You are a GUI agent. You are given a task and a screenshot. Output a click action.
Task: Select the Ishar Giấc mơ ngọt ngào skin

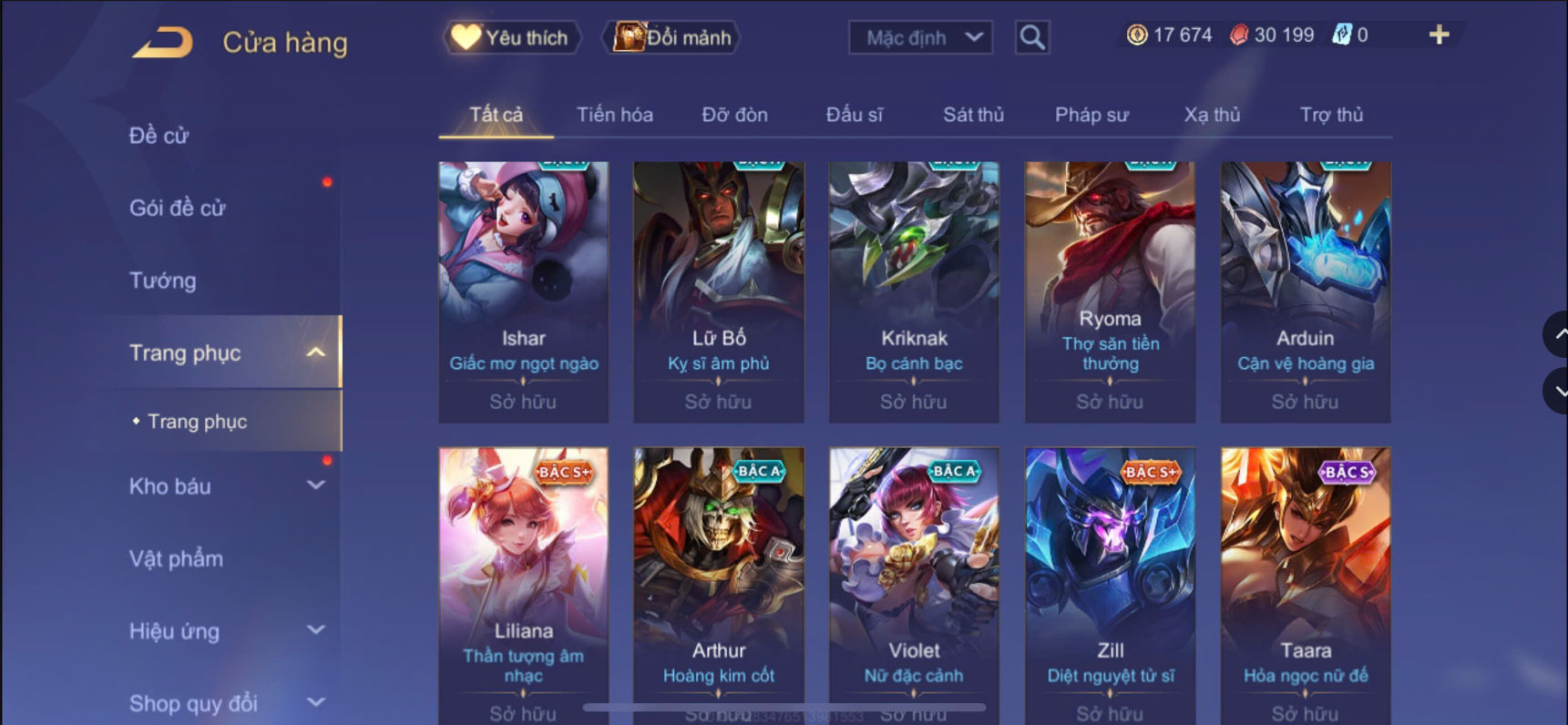coord(523,292)
